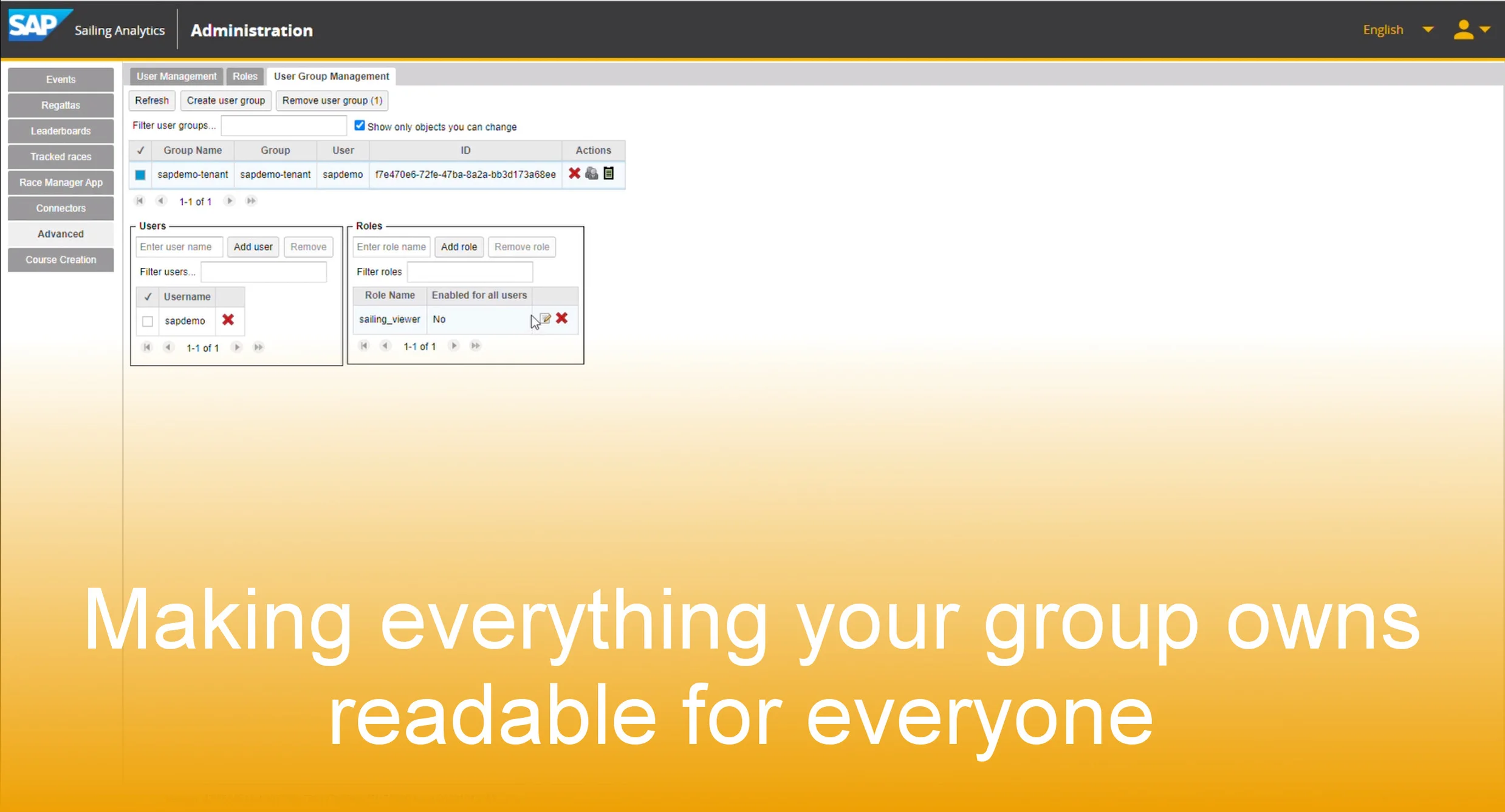Uncheck 'Show only objects you can change'
1505x812 pixels.
(x=360, y=125)
